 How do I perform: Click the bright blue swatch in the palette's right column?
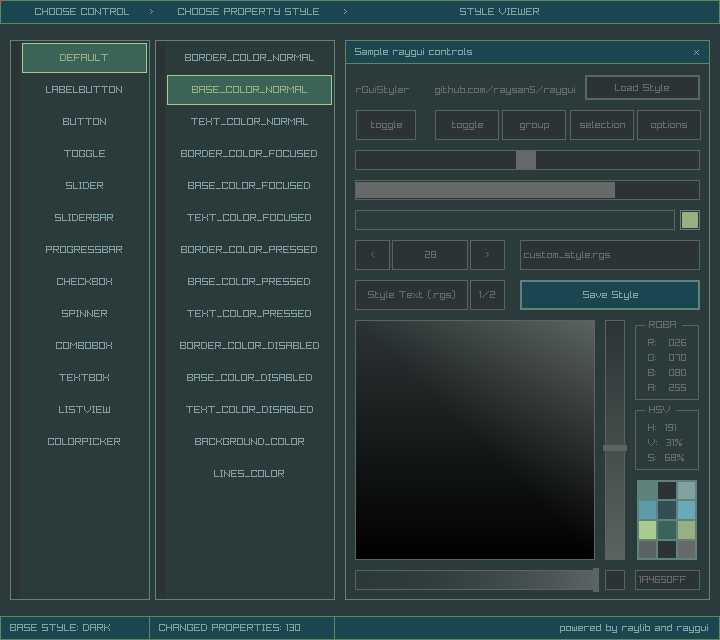686,510
